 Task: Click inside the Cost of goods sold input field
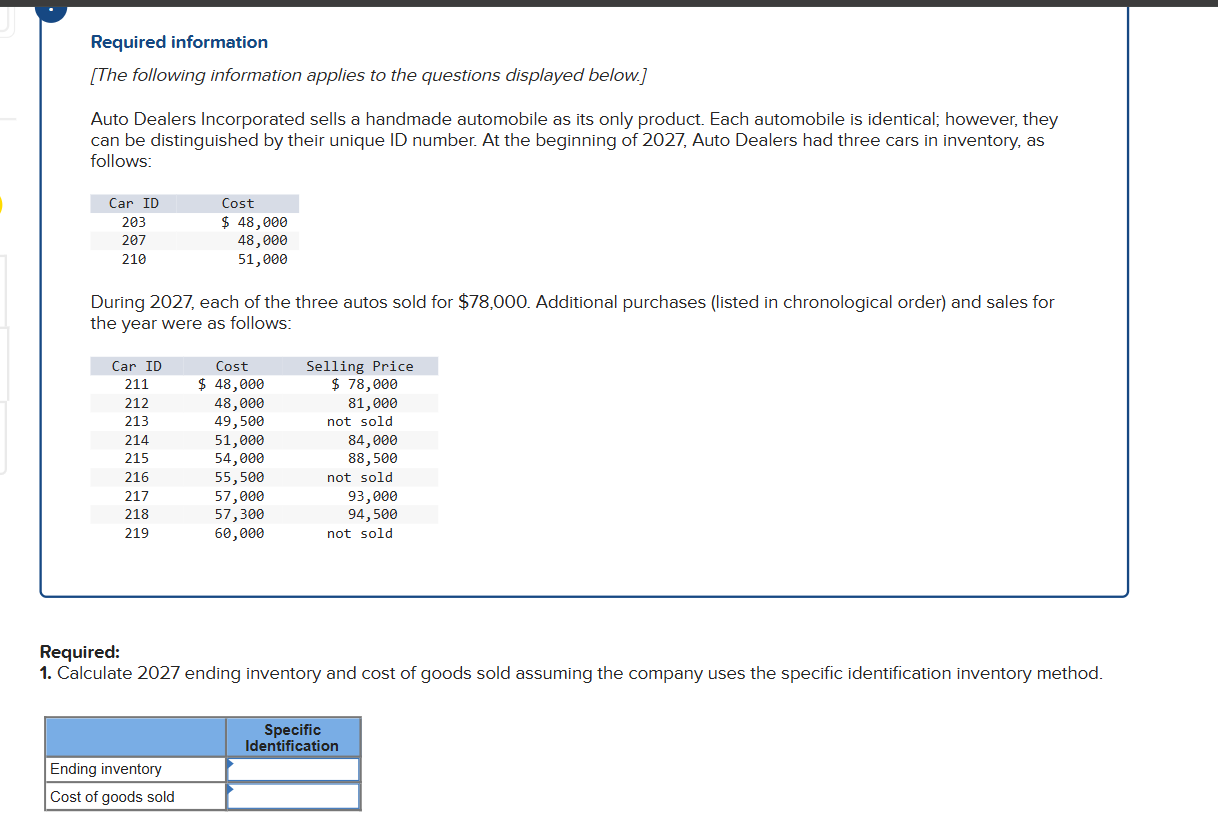point(295,795)
